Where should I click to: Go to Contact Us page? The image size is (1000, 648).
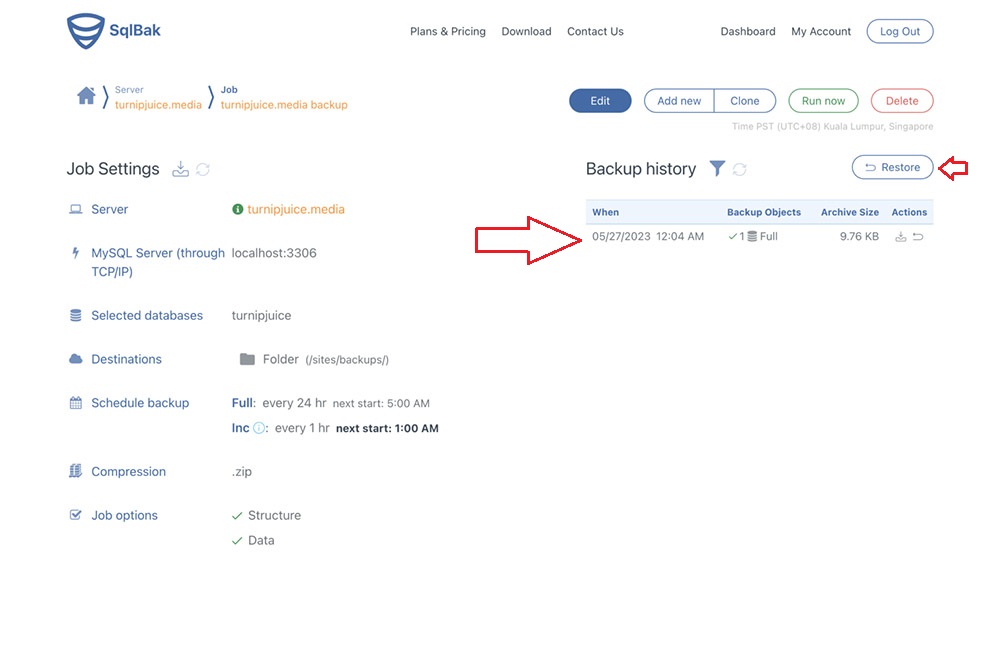point(595,31)
